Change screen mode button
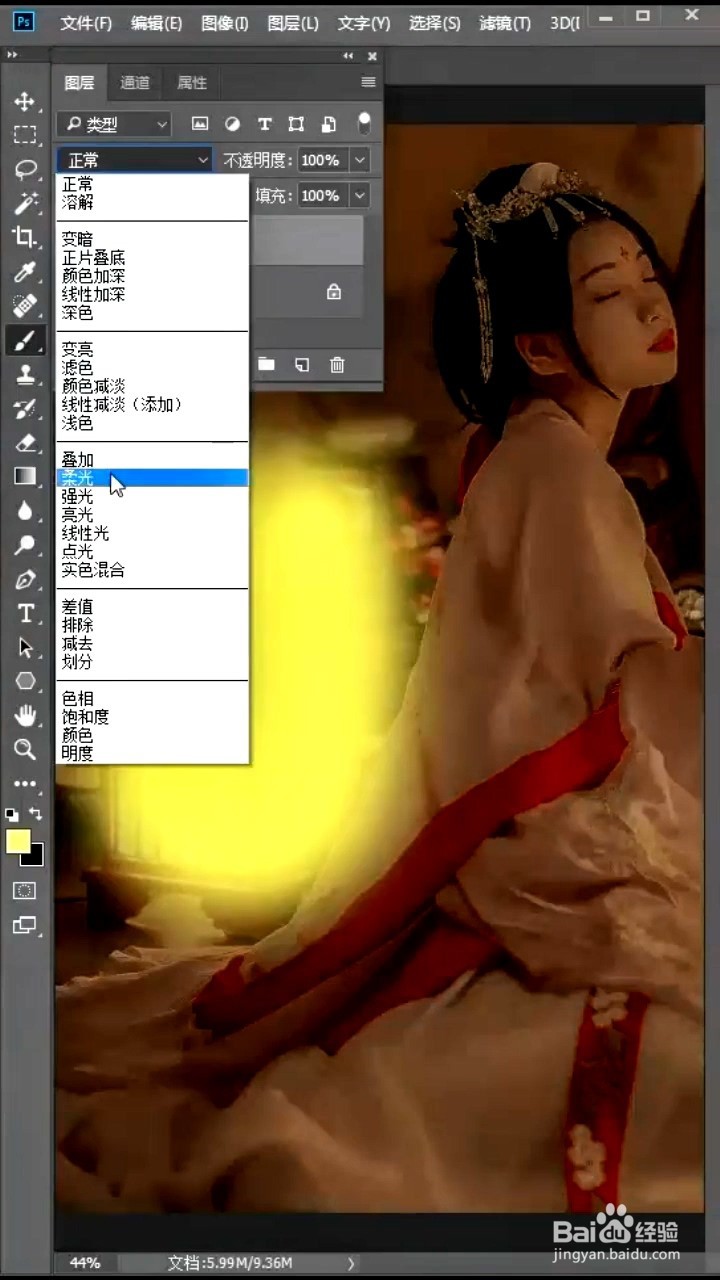The height and width of the screenshot is (1280, 720). tap(25, 925)
